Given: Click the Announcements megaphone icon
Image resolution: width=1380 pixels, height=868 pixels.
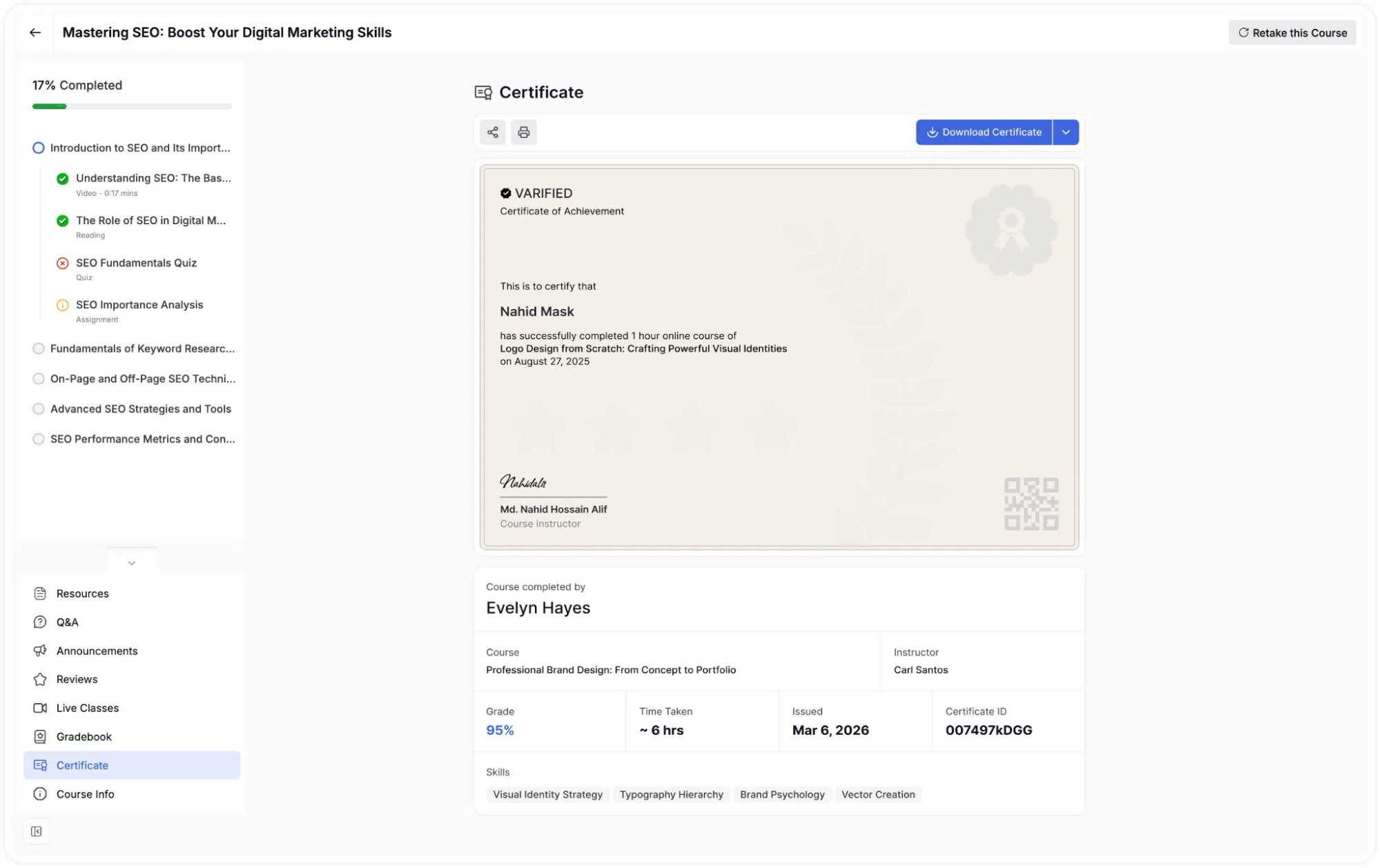Looking at the screenshot, I should (x=40, y=651).
